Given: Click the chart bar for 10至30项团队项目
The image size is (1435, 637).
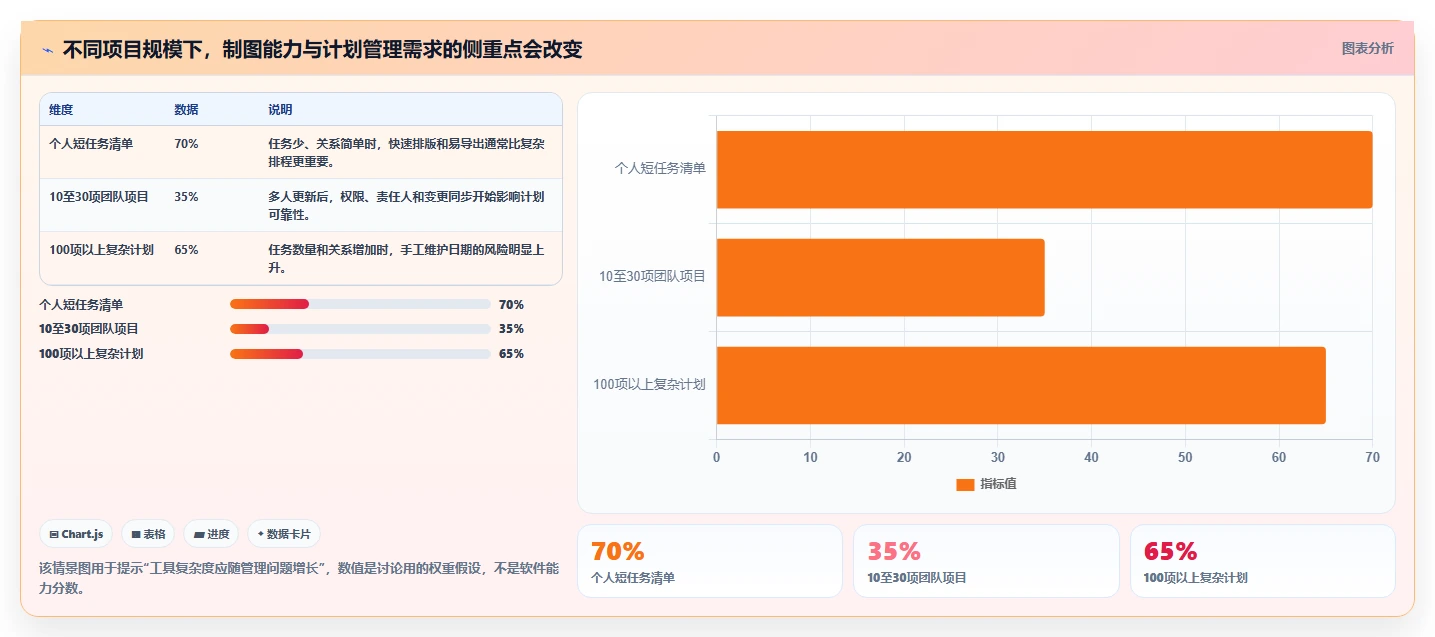Looking at the screenshot, I should 880,277.
